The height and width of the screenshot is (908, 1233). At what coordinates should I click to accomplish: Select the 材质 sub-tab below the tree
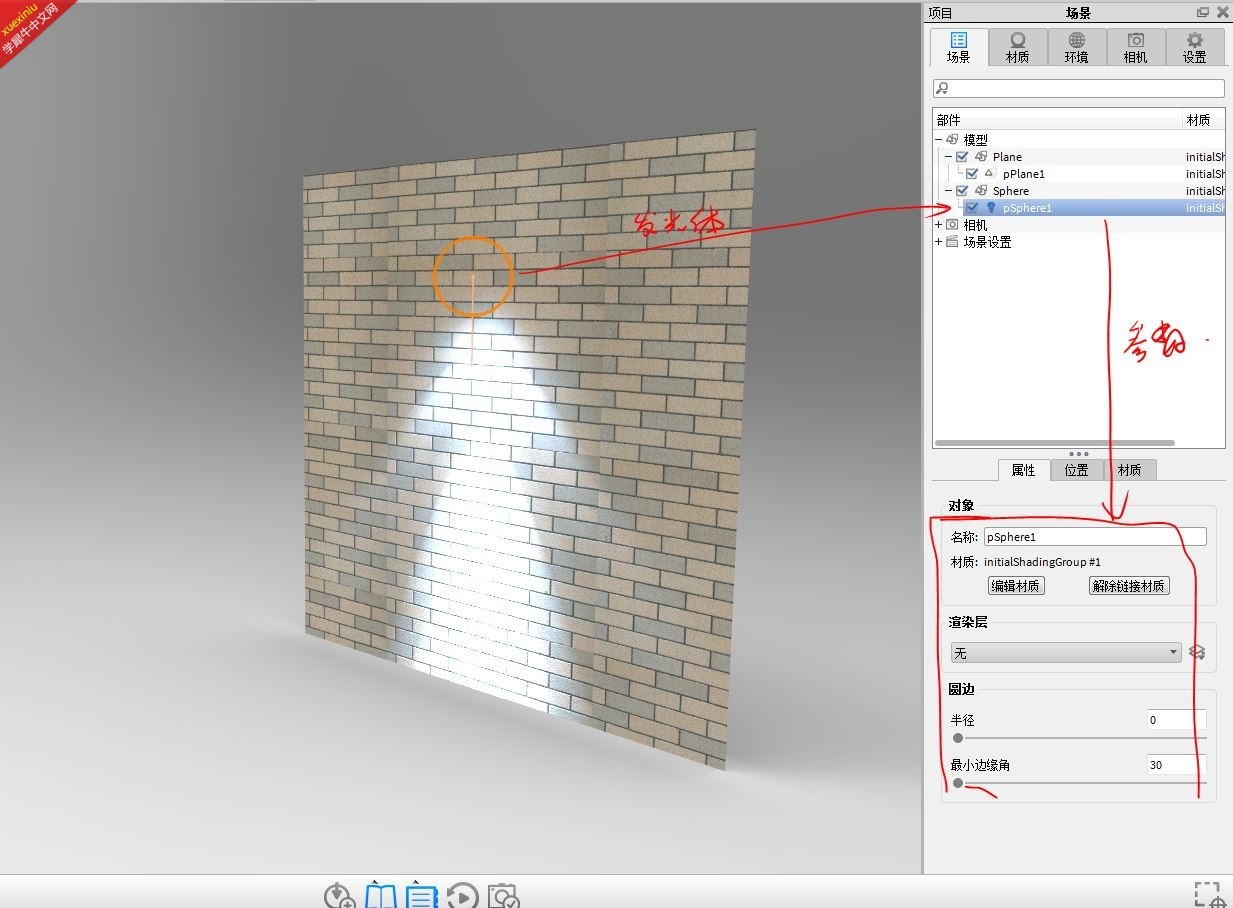(x=1129, y=470)
